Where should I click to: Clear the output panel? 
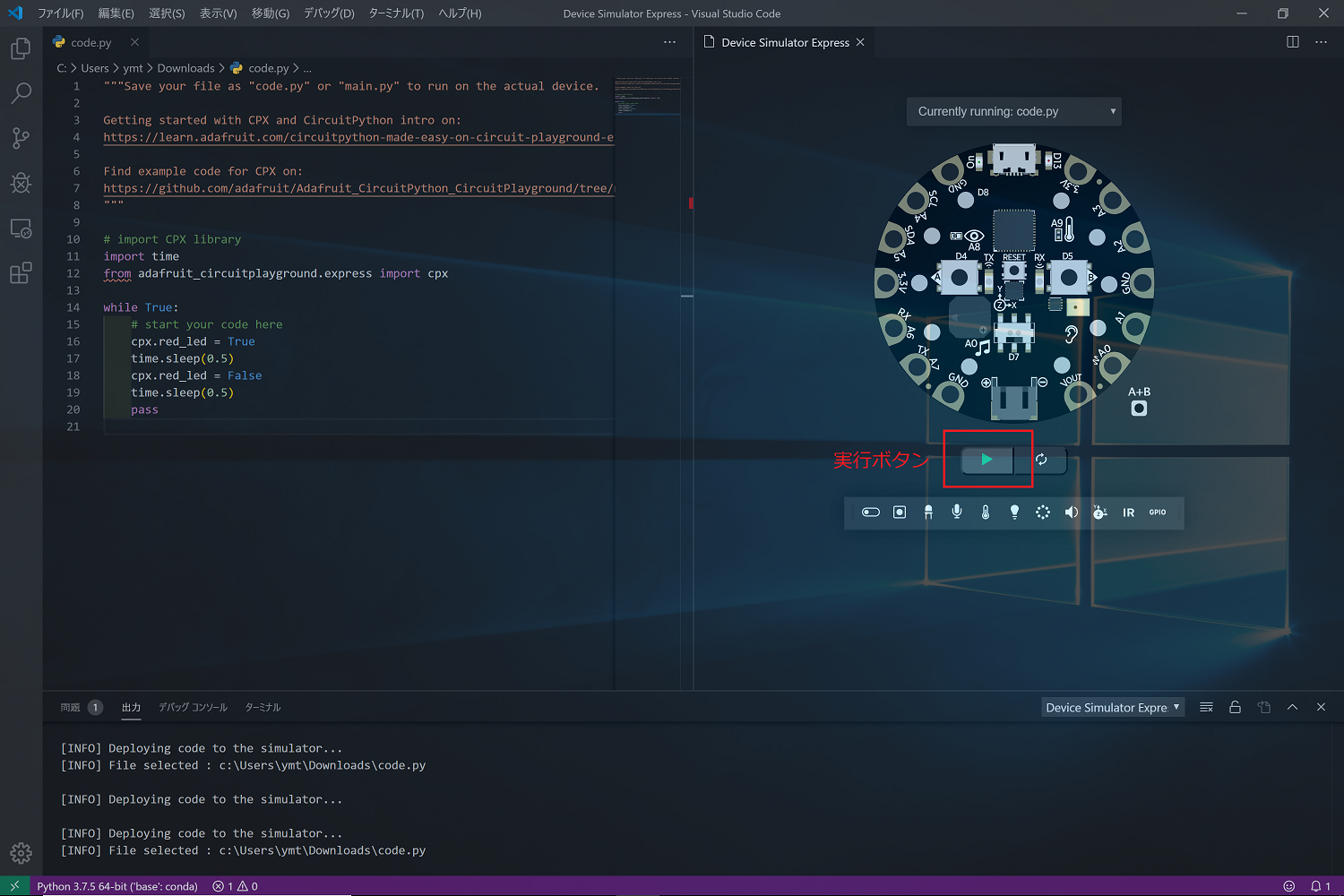click(1206, 707)
